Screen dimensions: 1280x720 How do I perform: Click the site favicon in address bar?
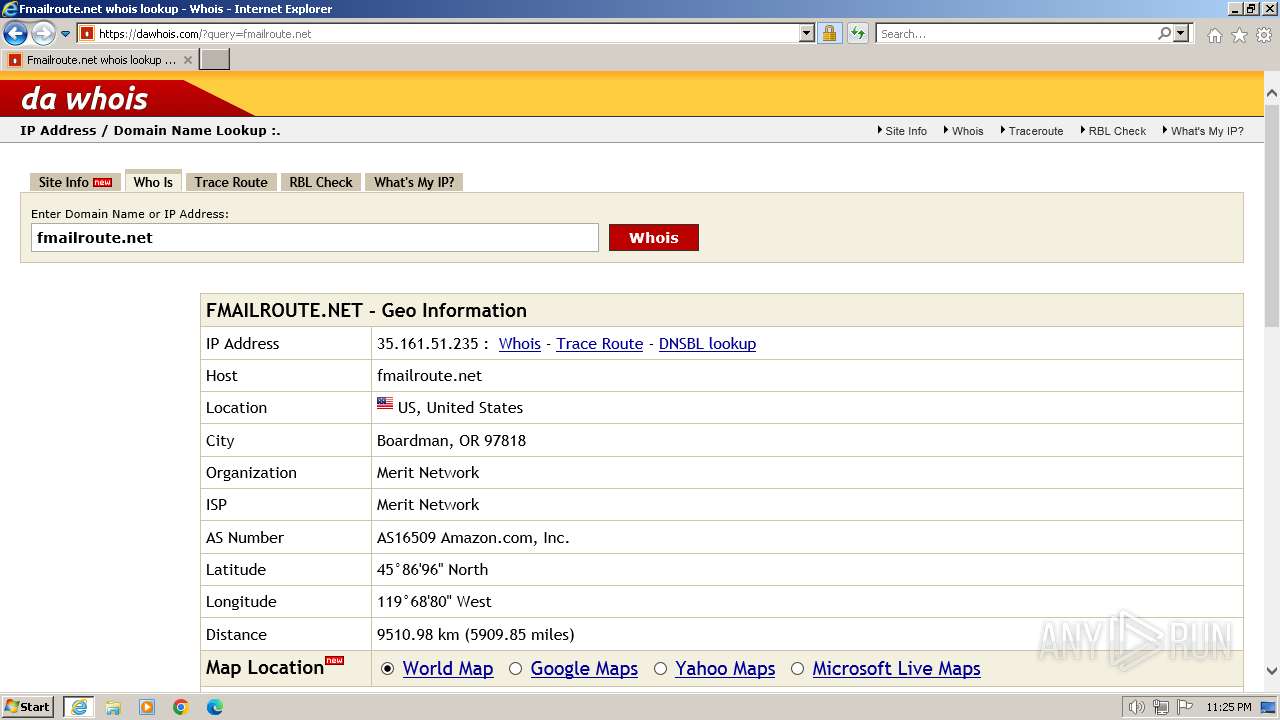click(87, 33)
